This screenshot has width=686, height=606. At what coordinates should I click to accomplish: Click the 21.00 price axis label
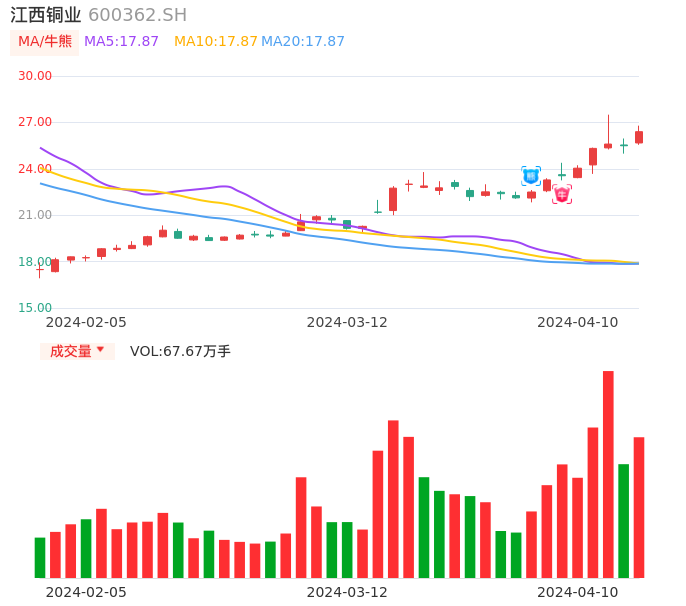coord(35,215)
